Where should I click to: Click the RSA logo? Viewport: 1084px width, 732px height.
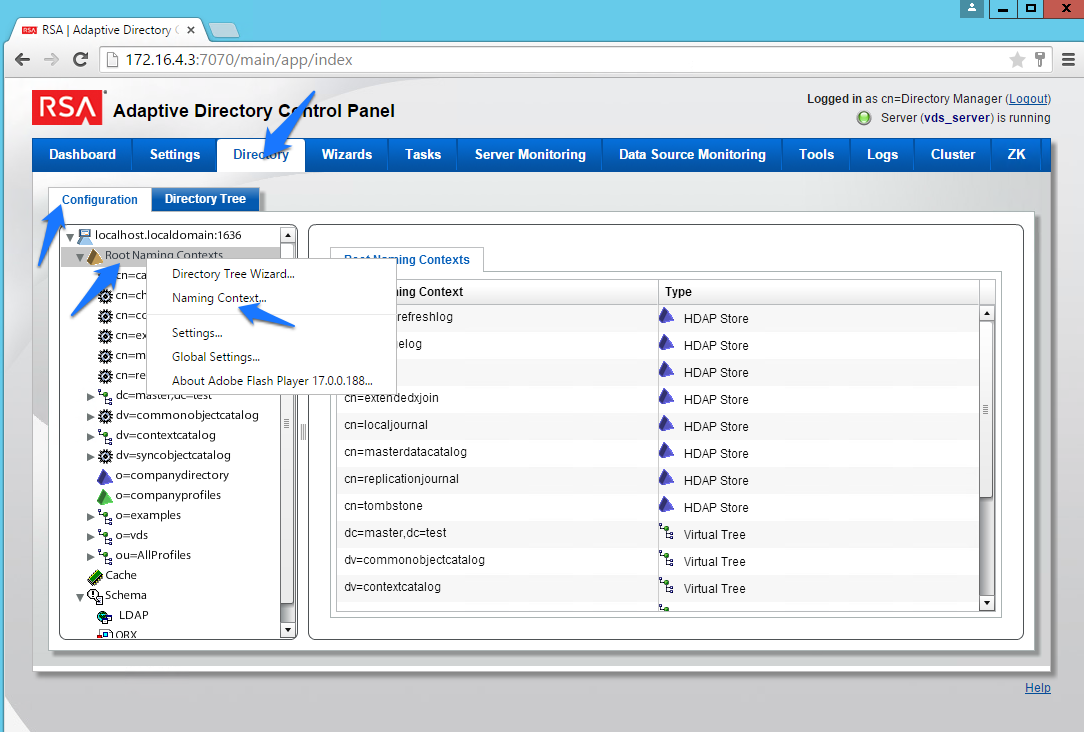coord(68,108)
